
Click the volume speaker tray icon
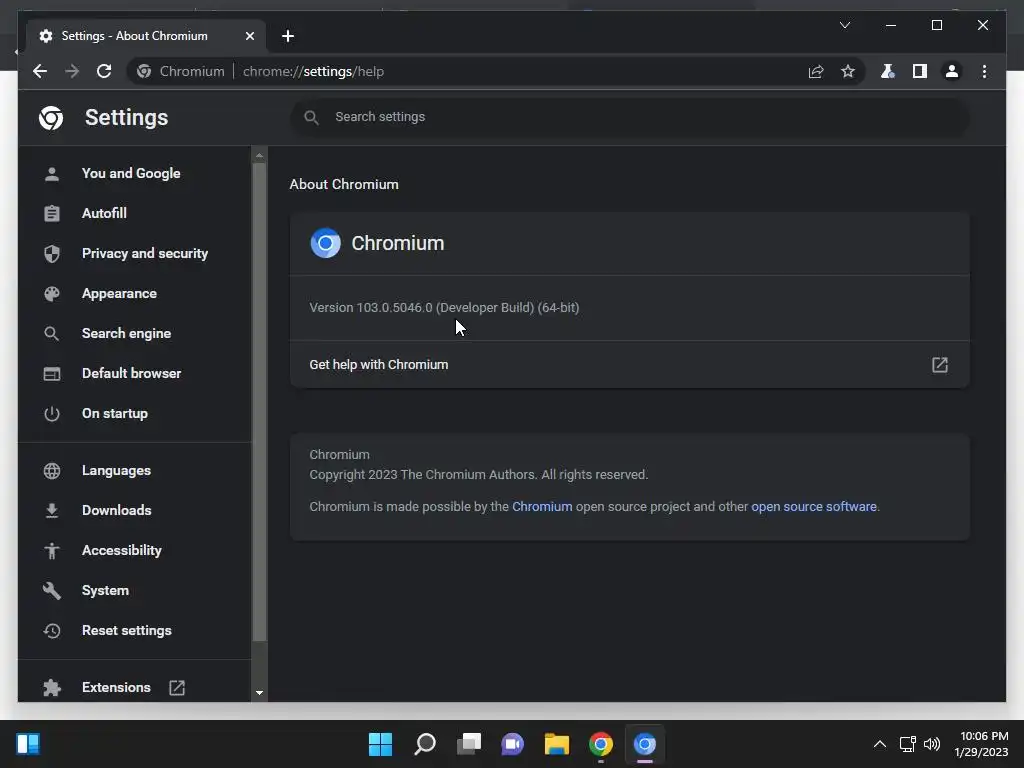(932, 744)
